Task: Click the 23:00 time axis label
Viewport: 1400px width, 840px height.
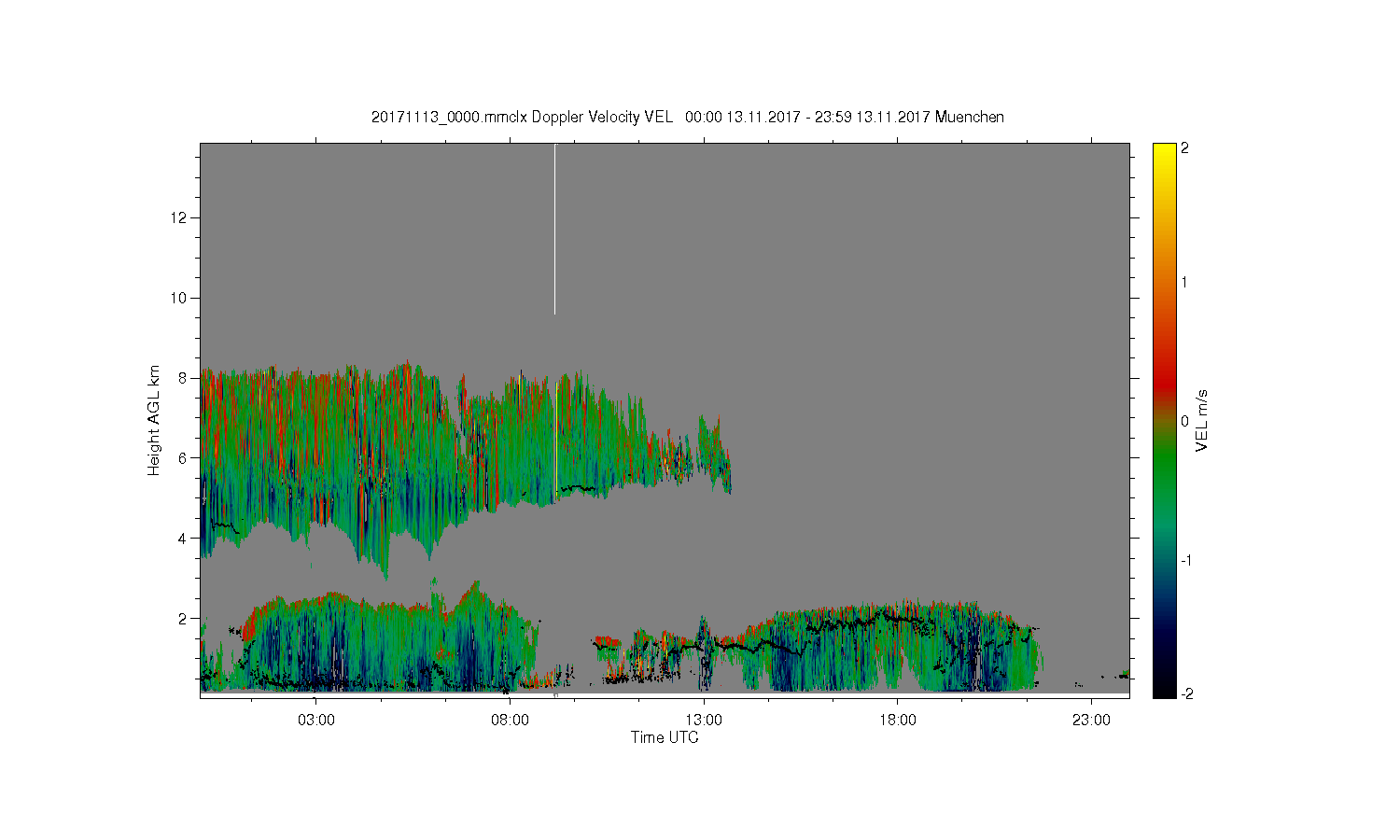Action: point(1091,721)
